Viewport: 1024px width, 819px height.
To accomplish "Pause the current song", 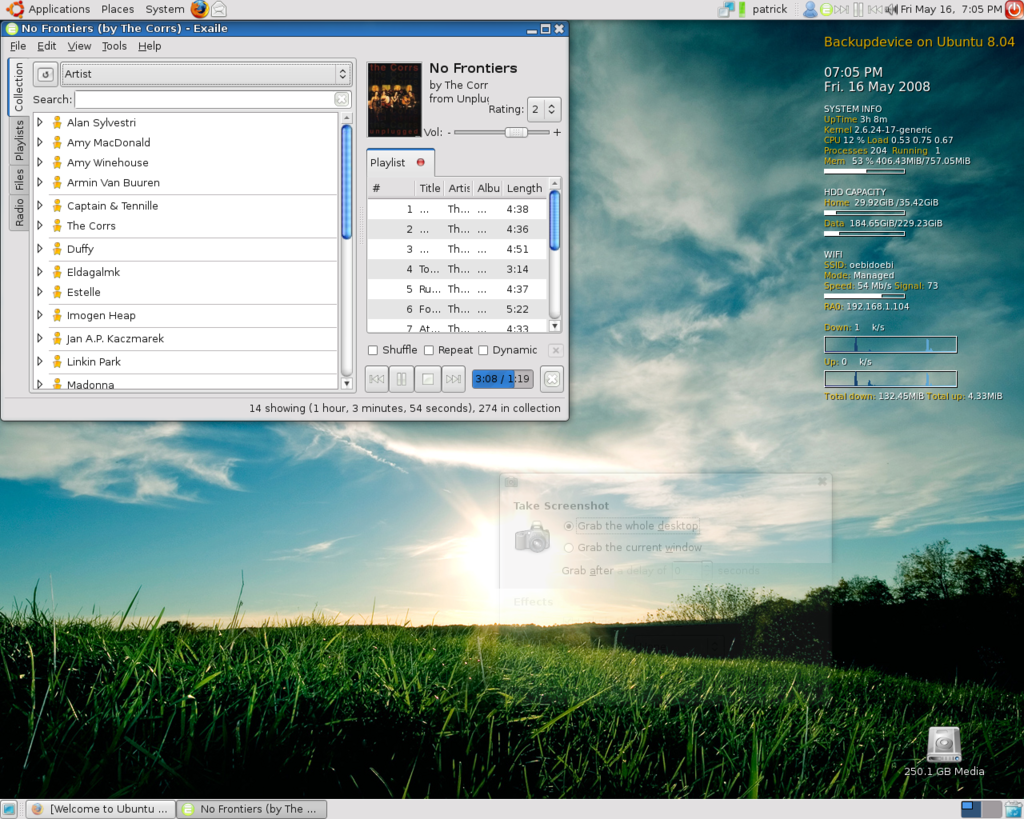I will pyautogui.click(x=402, y=379).
